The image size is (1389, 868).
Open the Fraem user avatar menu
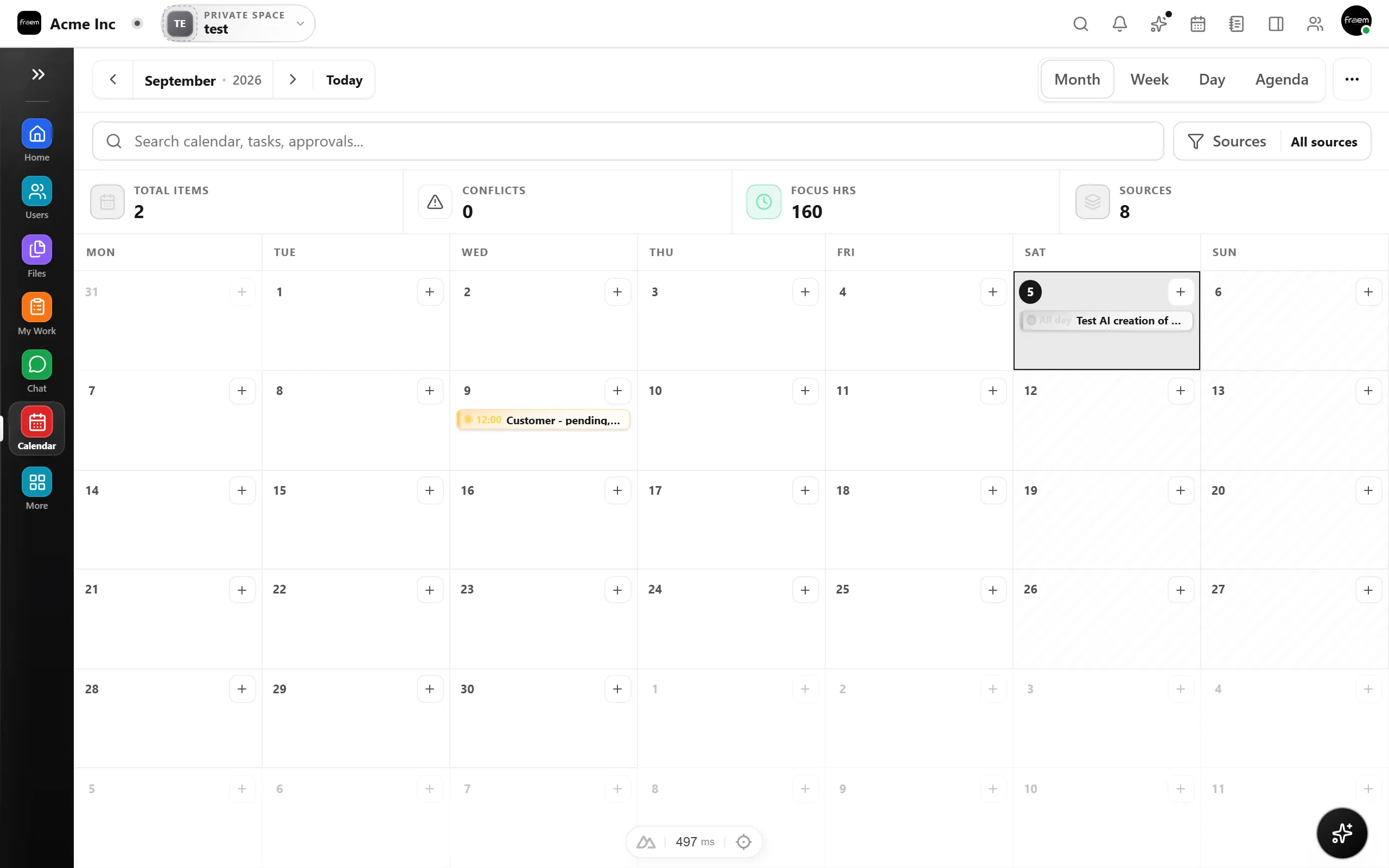(x=1356, y=21)
